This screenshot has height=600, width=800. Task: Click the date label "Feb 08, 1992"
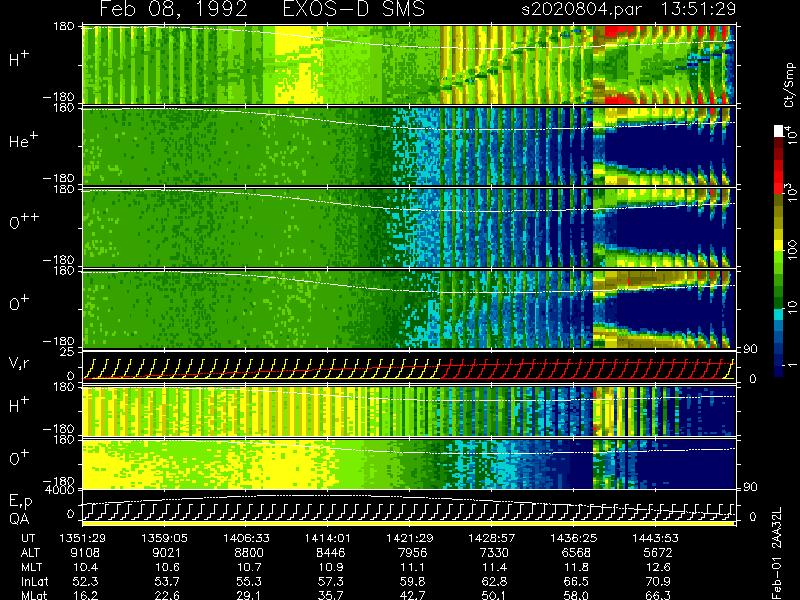click(x=173, y=9)
